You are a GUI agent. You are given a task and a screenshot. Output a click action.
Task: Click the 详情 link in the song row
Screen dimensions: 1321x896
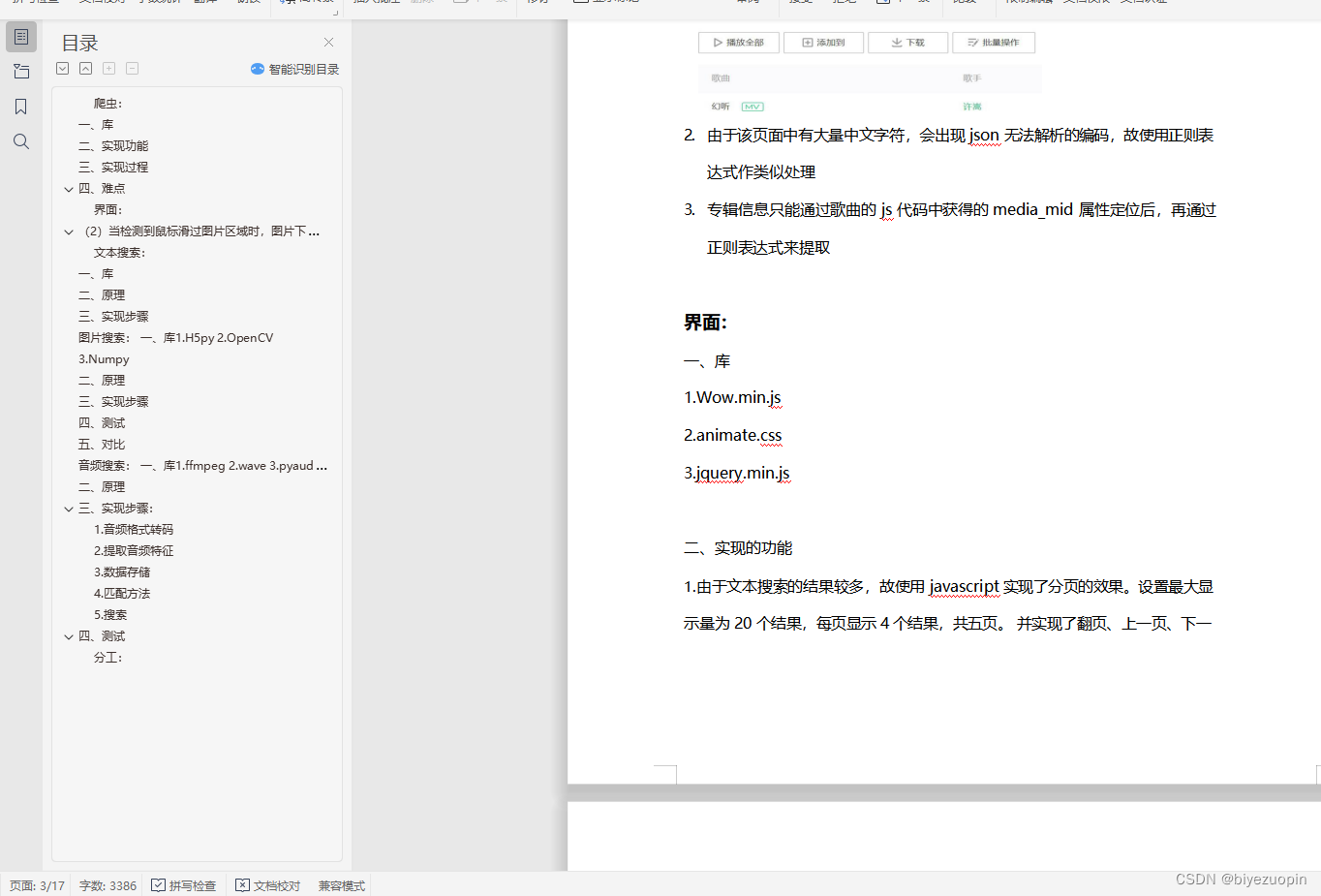point(971,106)
